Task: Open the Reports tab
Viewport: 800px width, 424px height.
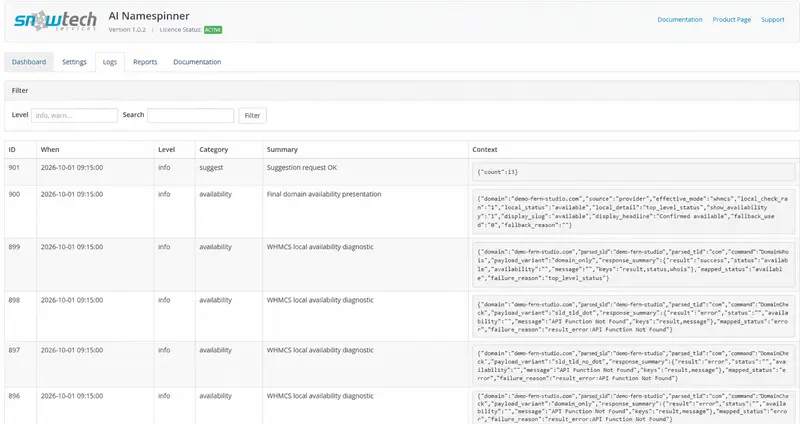Action: tap(145, 62)
